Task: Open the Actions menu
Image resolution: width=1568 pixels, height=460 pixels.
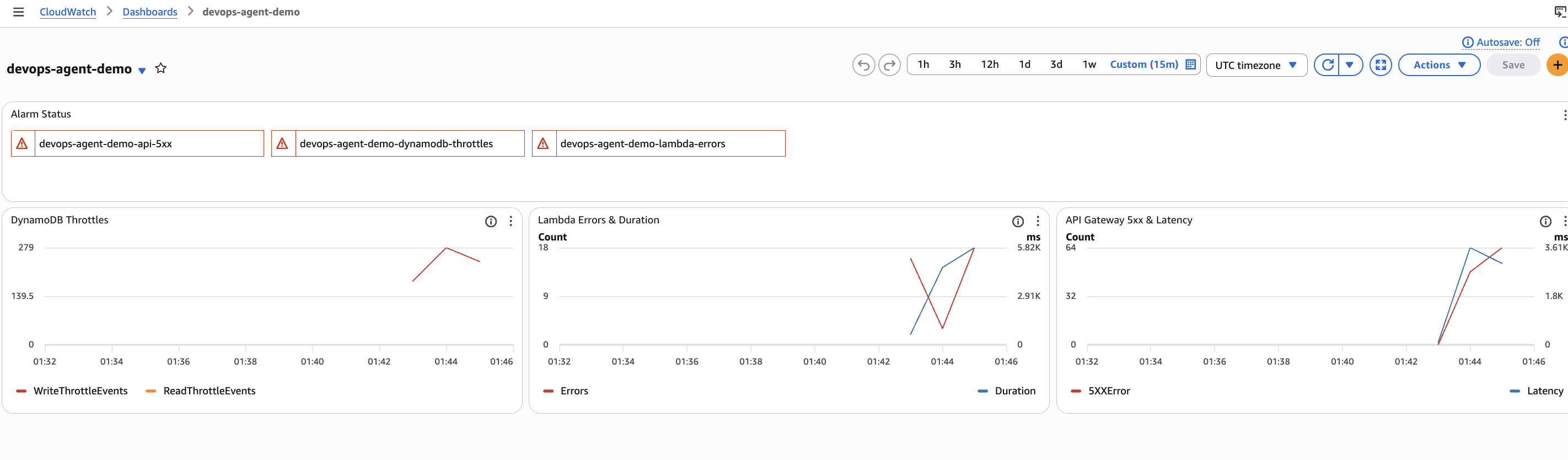Action: [x=1439, y=65]
